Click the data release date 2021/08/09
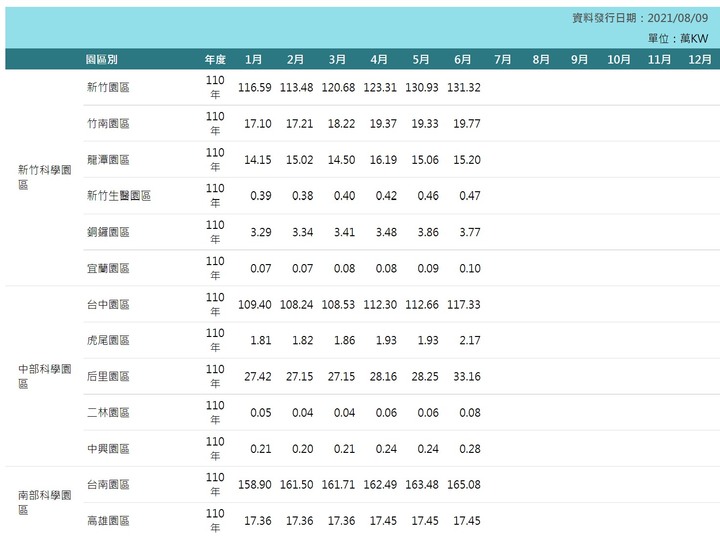This screenshot has width=720, height=537. coord(678,18)
